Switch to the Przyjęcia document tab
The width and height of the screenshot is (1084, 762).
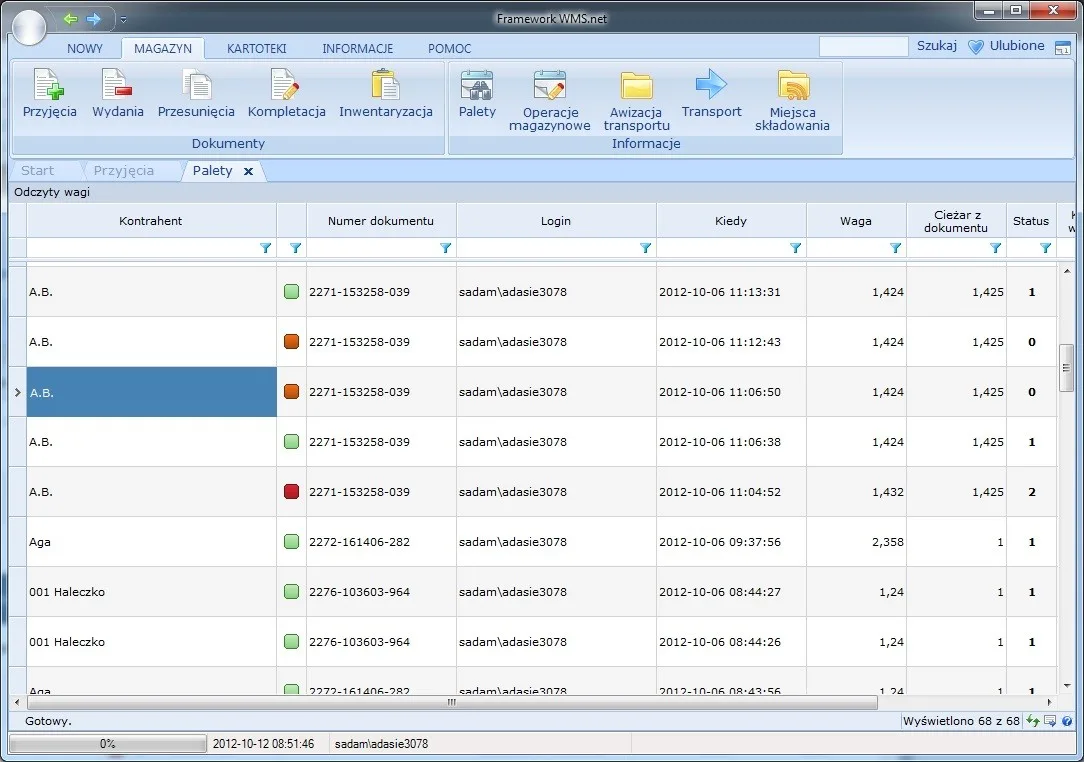pyautogui.click(x=124, y=171)
